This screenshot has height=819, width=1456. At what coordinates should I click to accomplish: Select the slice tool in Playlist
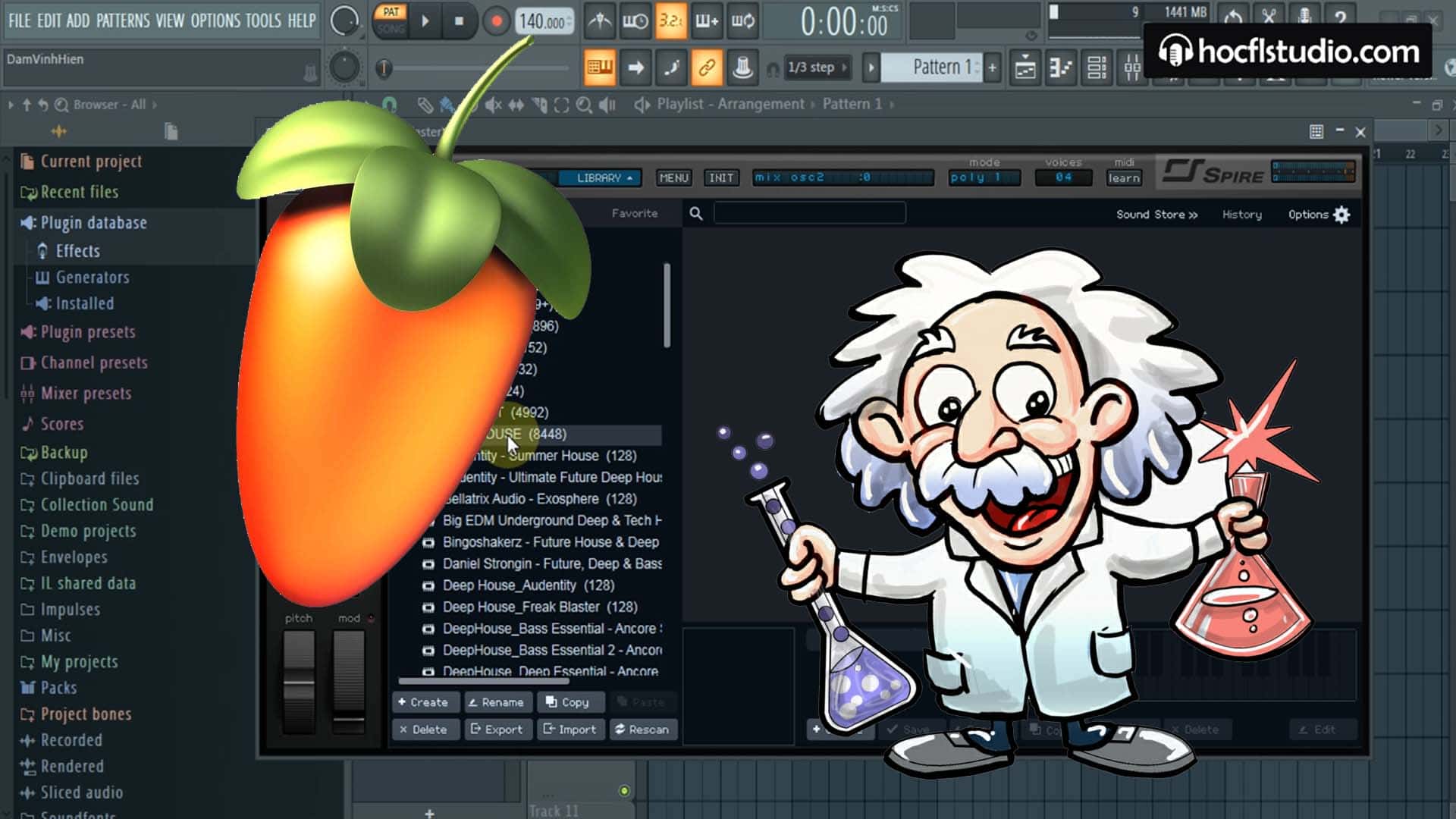click(539, 105)
